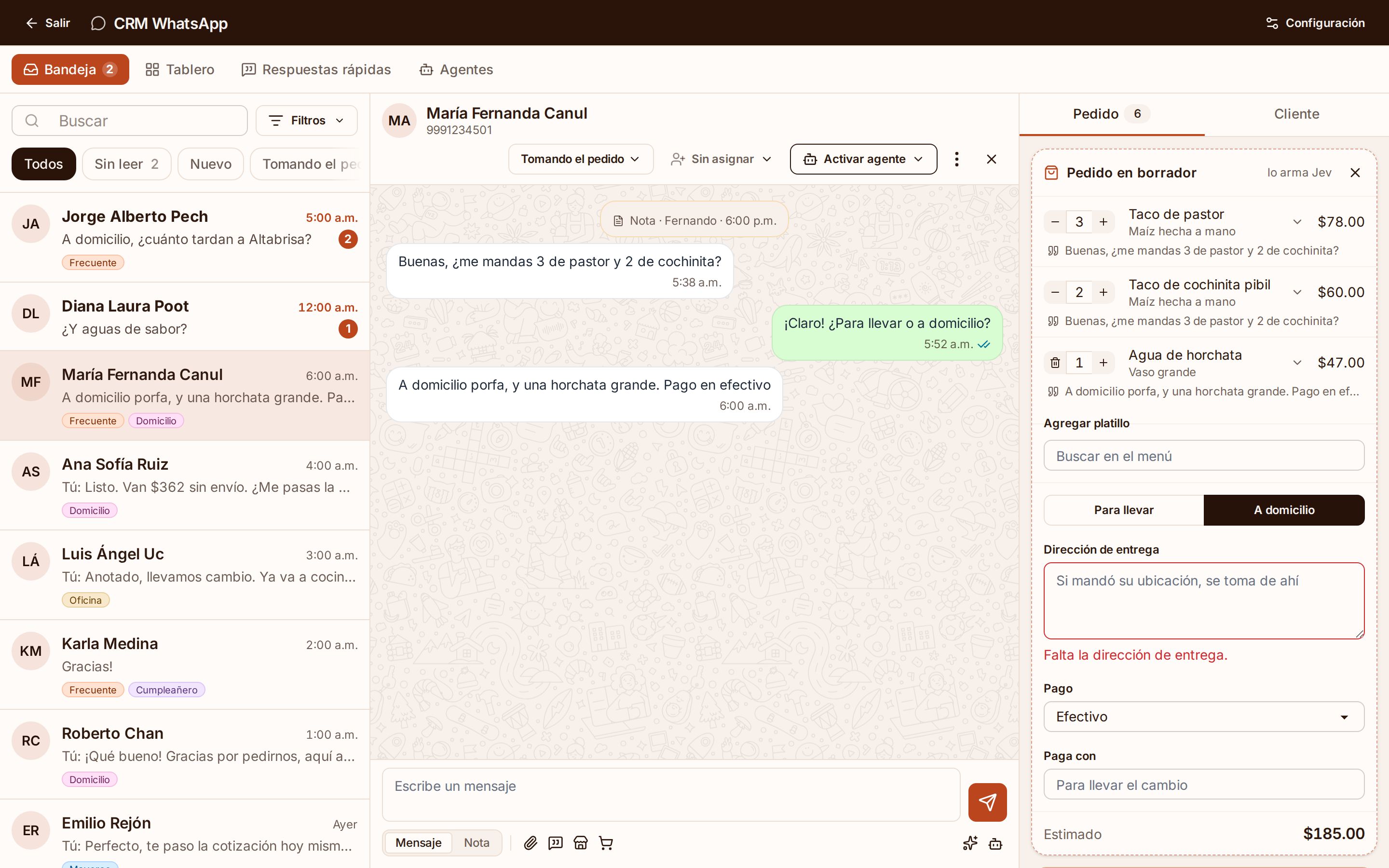
Task: Increase Taco de cochinita pibil quantity
Action: click(1103, 293)
